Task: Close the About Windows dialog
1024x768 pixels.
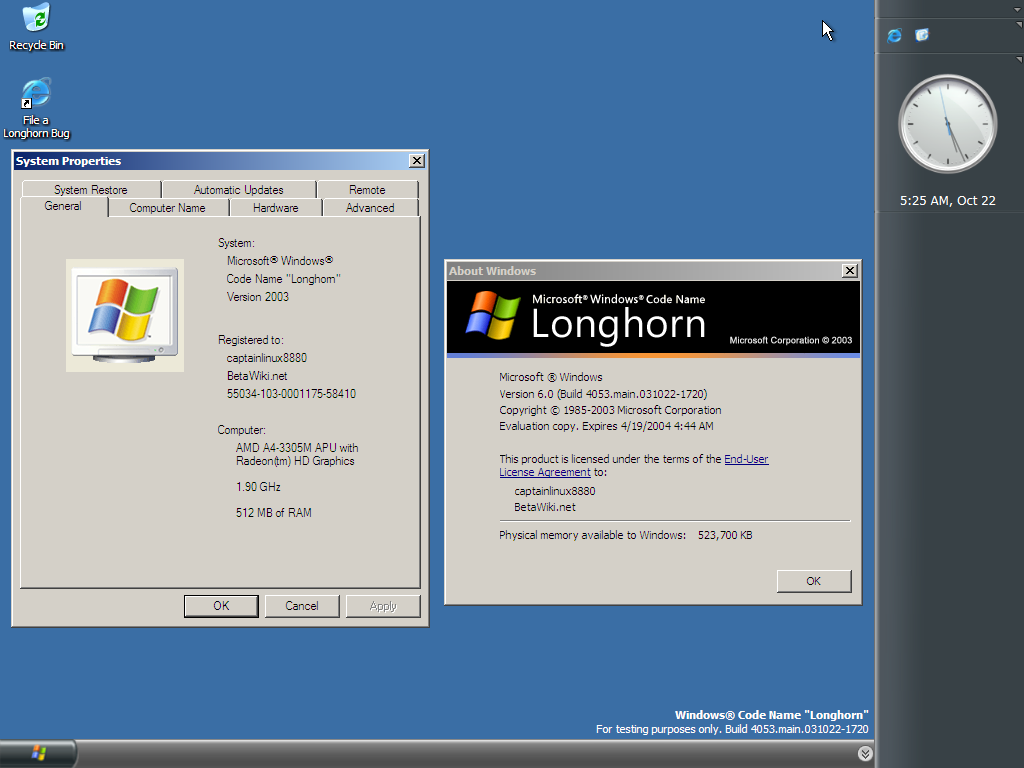Action: (849, 270)
